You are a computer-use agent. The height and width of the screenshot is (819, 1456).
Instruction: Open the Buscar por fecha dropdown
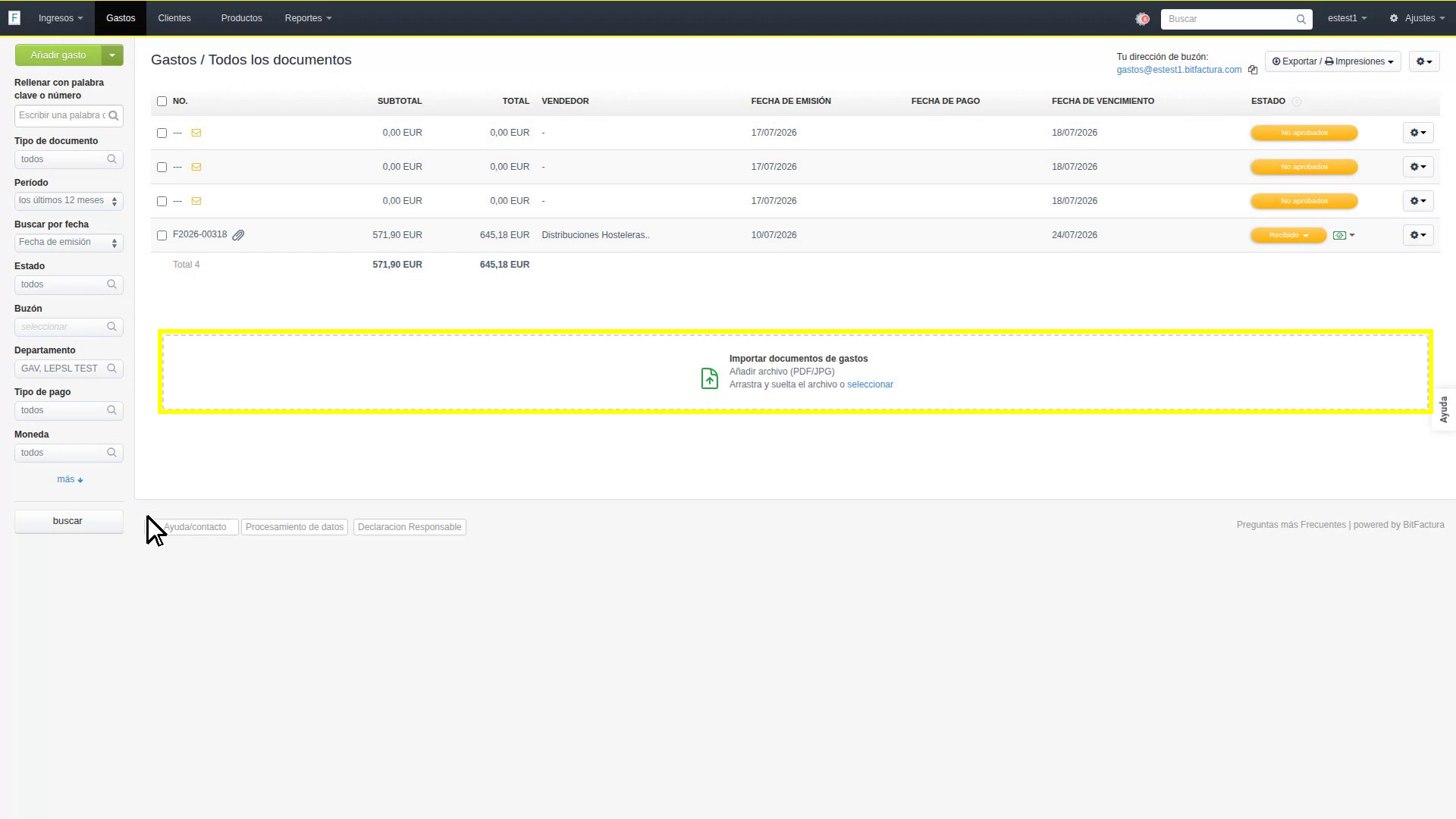pos(68,243)
